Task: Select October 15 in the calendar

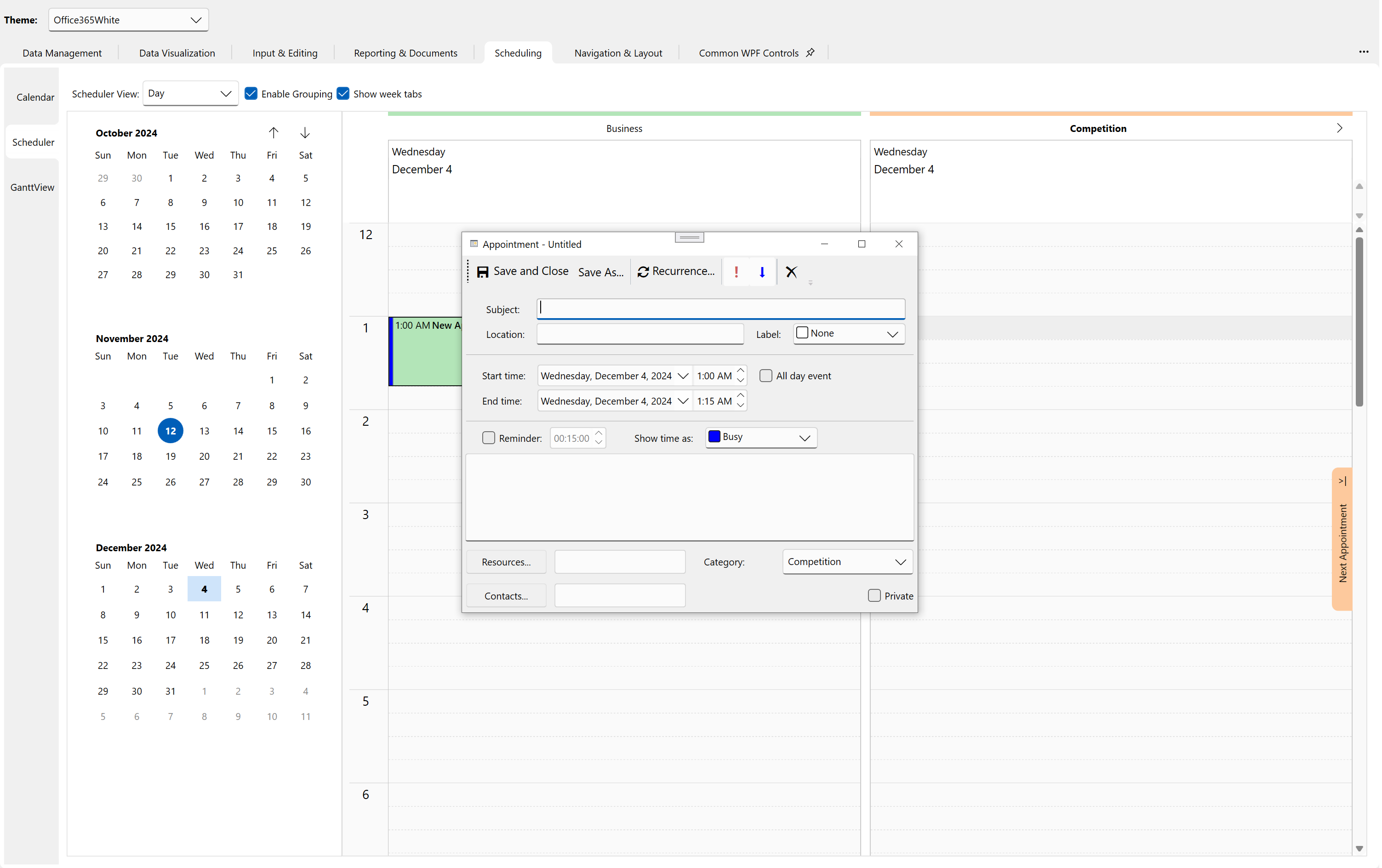Action: [171, 226]
